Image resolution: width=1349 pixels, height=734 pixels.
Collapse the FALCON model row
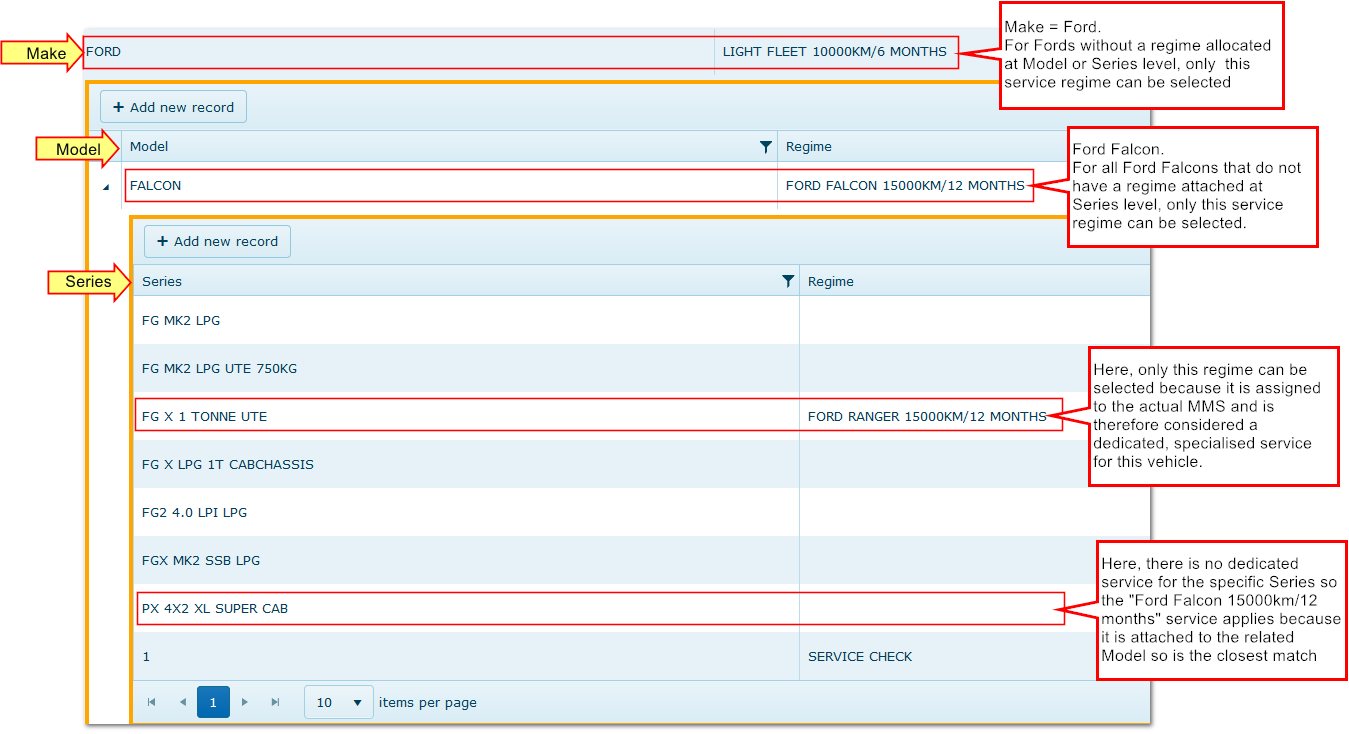(x=105, y=186)
